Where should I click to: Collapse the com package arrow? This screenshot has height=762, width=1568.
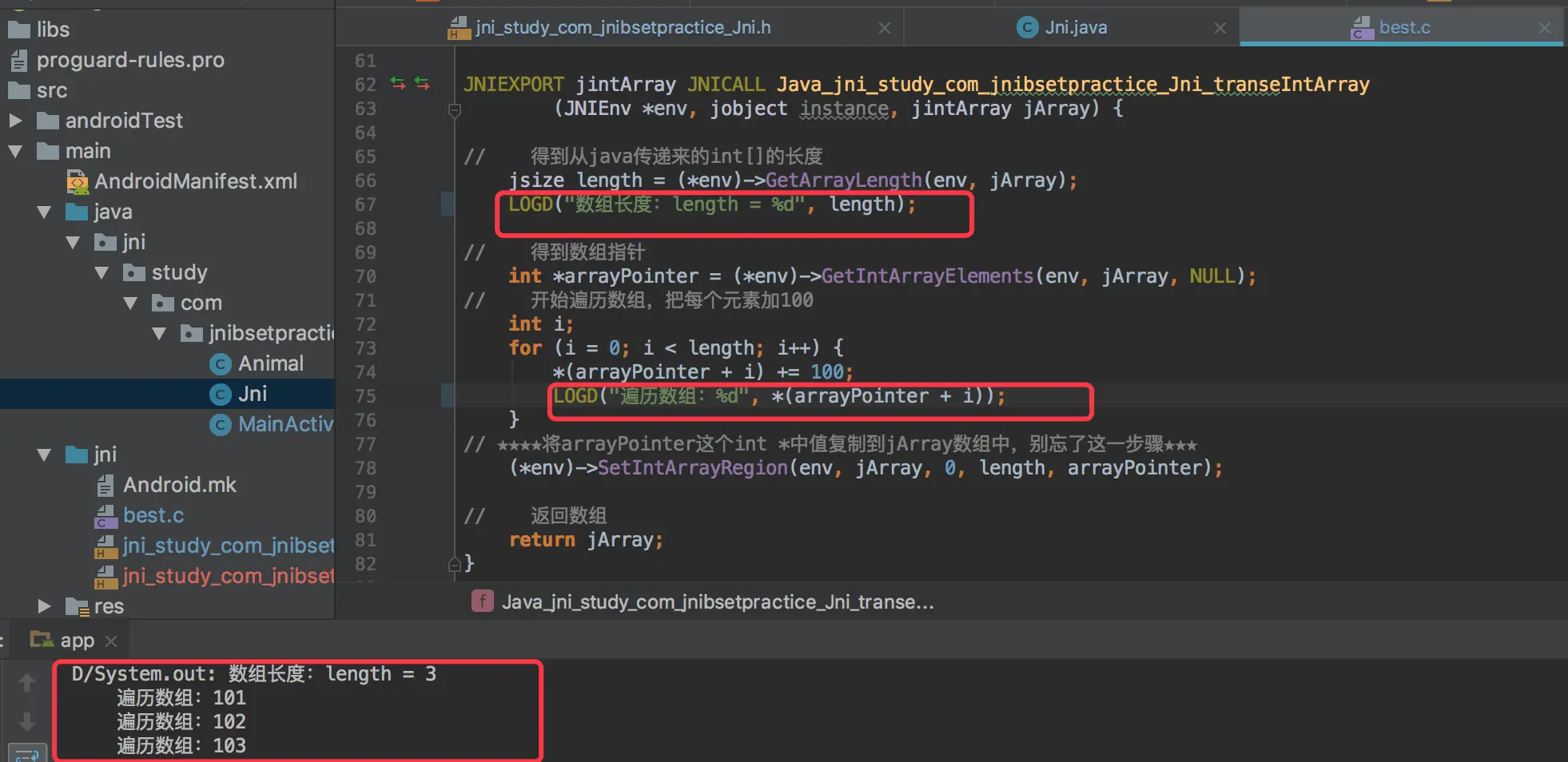130,303
